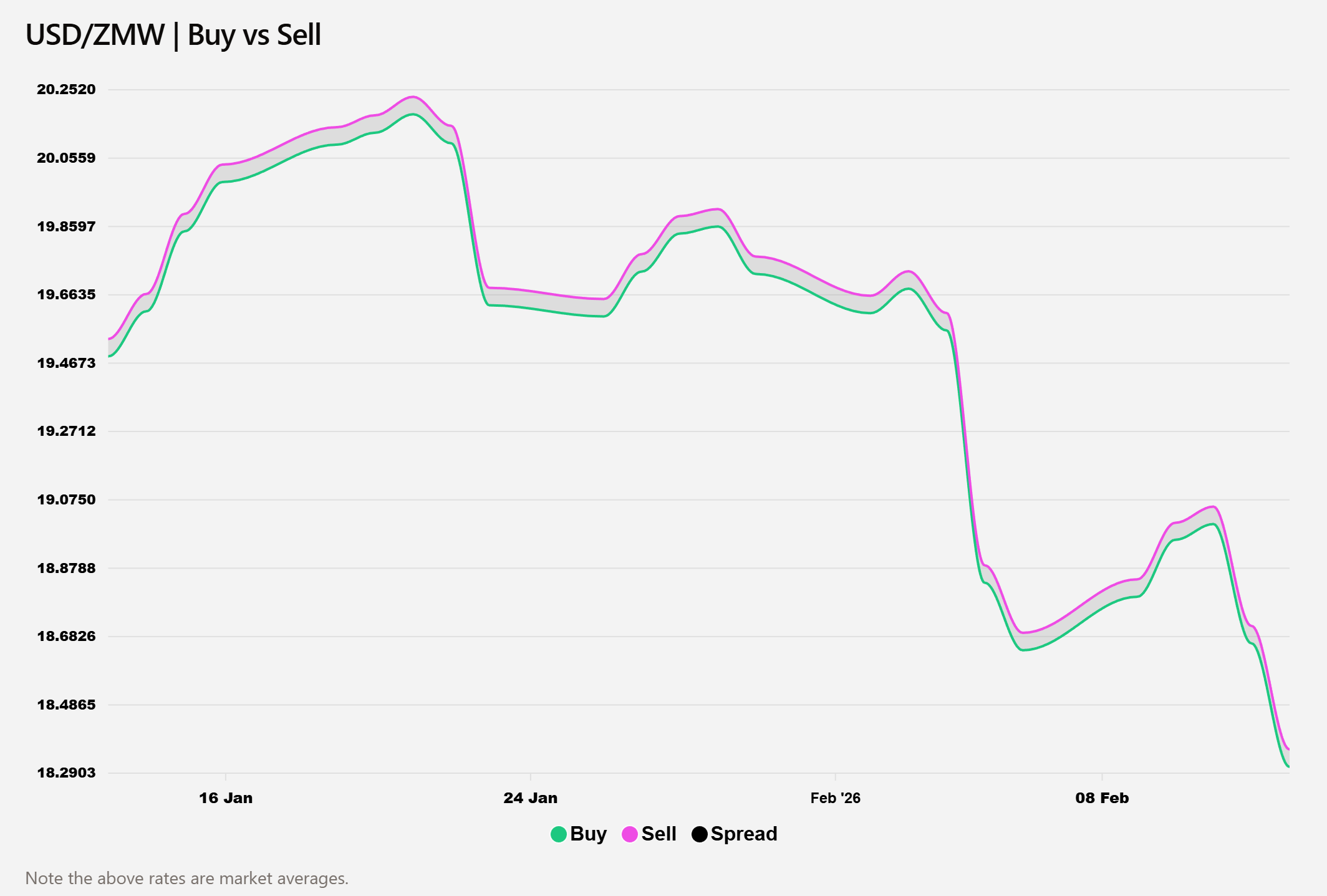
Task: Click the green Buy legend marker dot
Action: [x=559, y=834]
